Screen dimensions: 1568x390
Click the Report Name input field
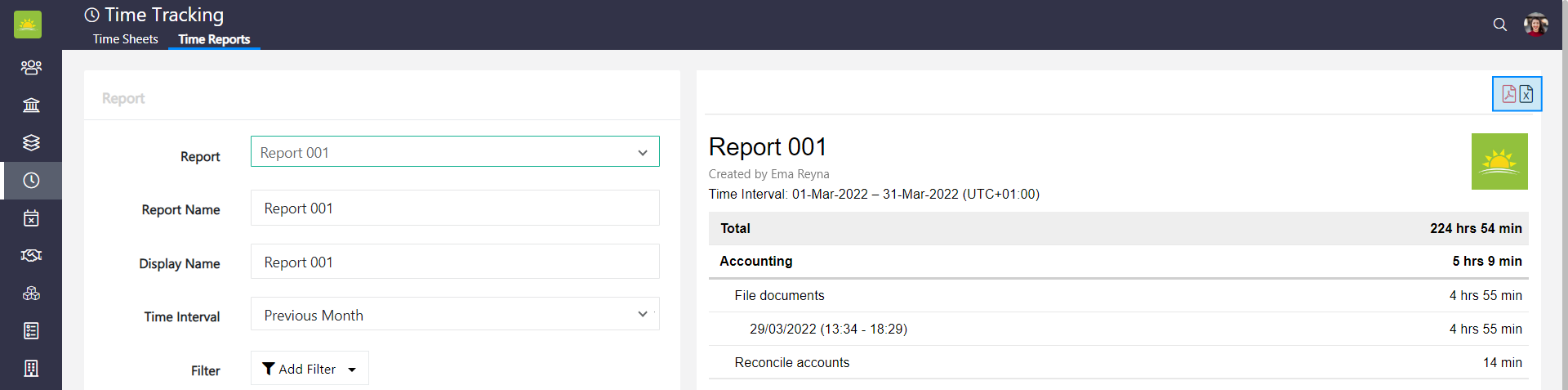(x=455, y=208)
